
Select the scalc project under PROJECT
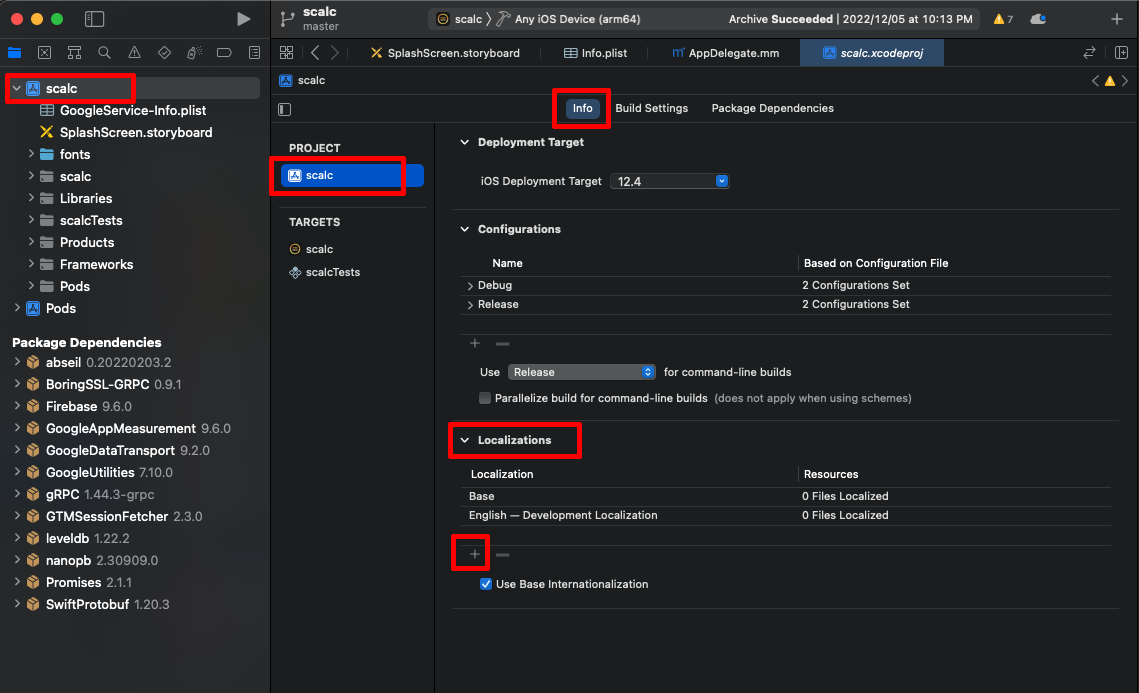click(352, 175)
